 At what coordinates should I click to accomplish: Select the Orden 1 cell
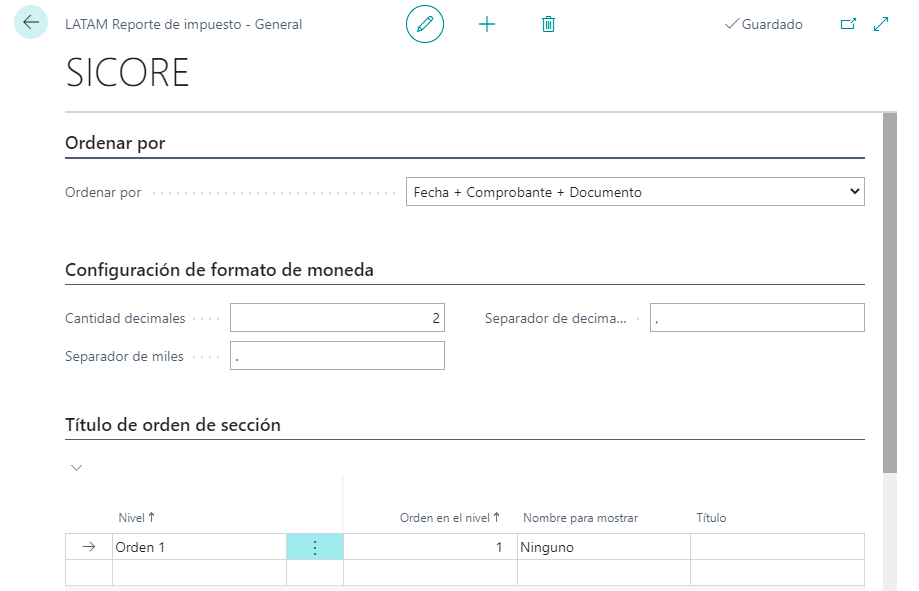pos(199,547)
